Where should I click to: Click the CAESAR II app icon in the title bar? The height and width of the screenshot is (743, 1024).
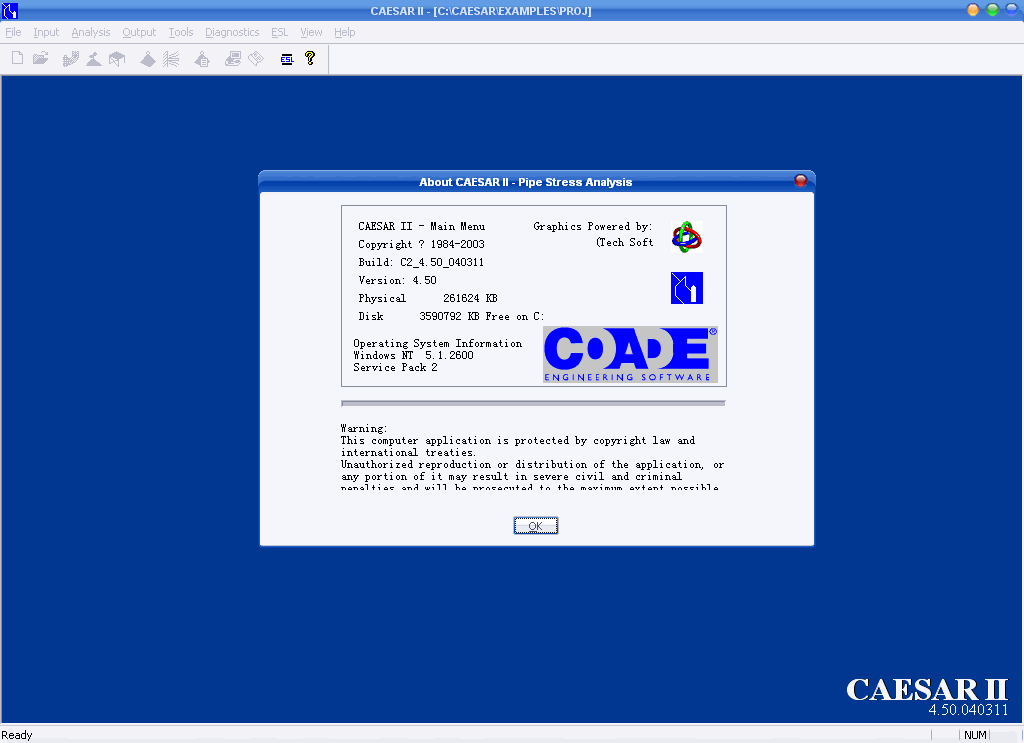coord(10,10)
